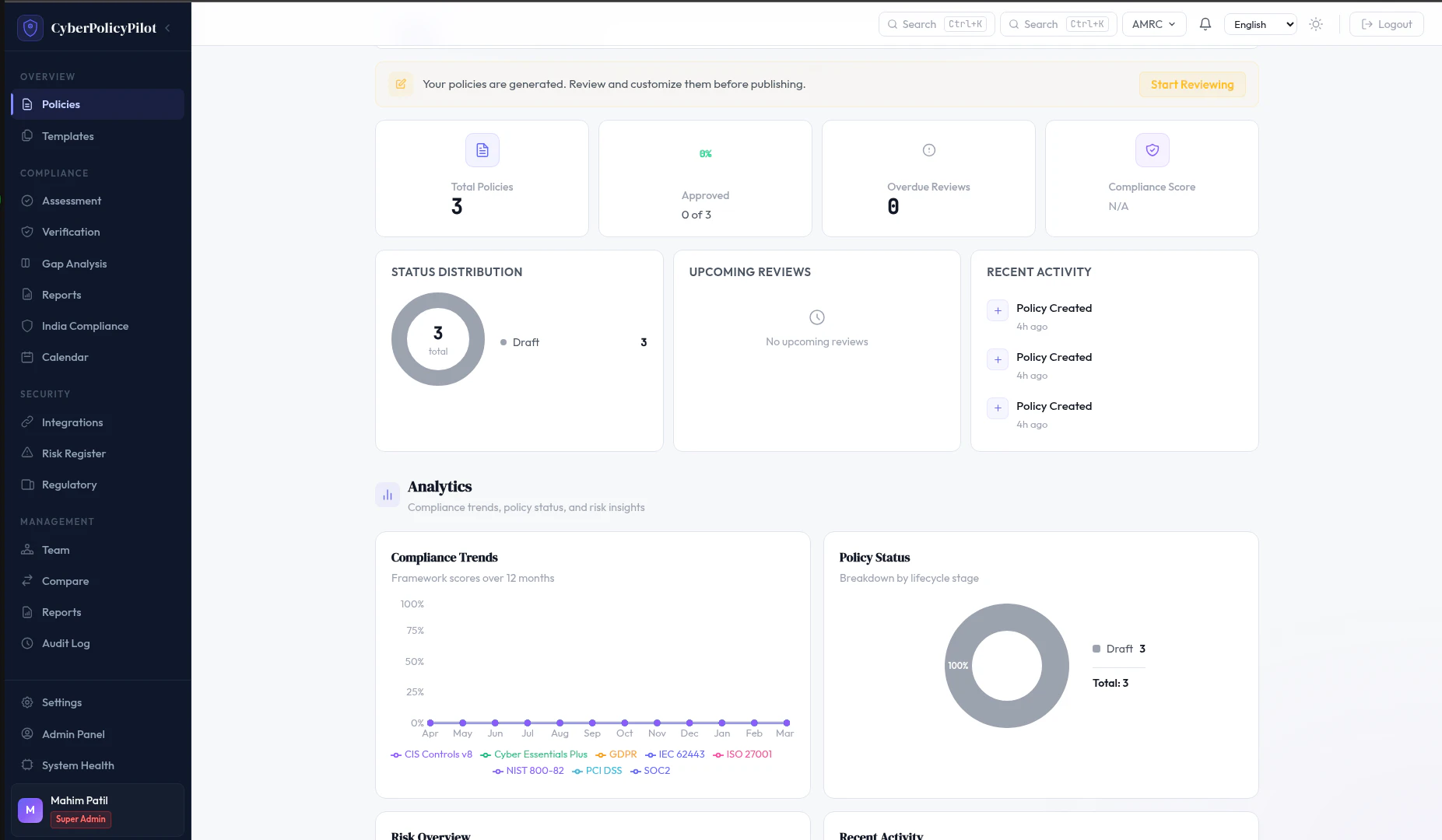Viewport: 1442px width, 840px height.
Task: Go to Assessment page
Action: point(97,201)
